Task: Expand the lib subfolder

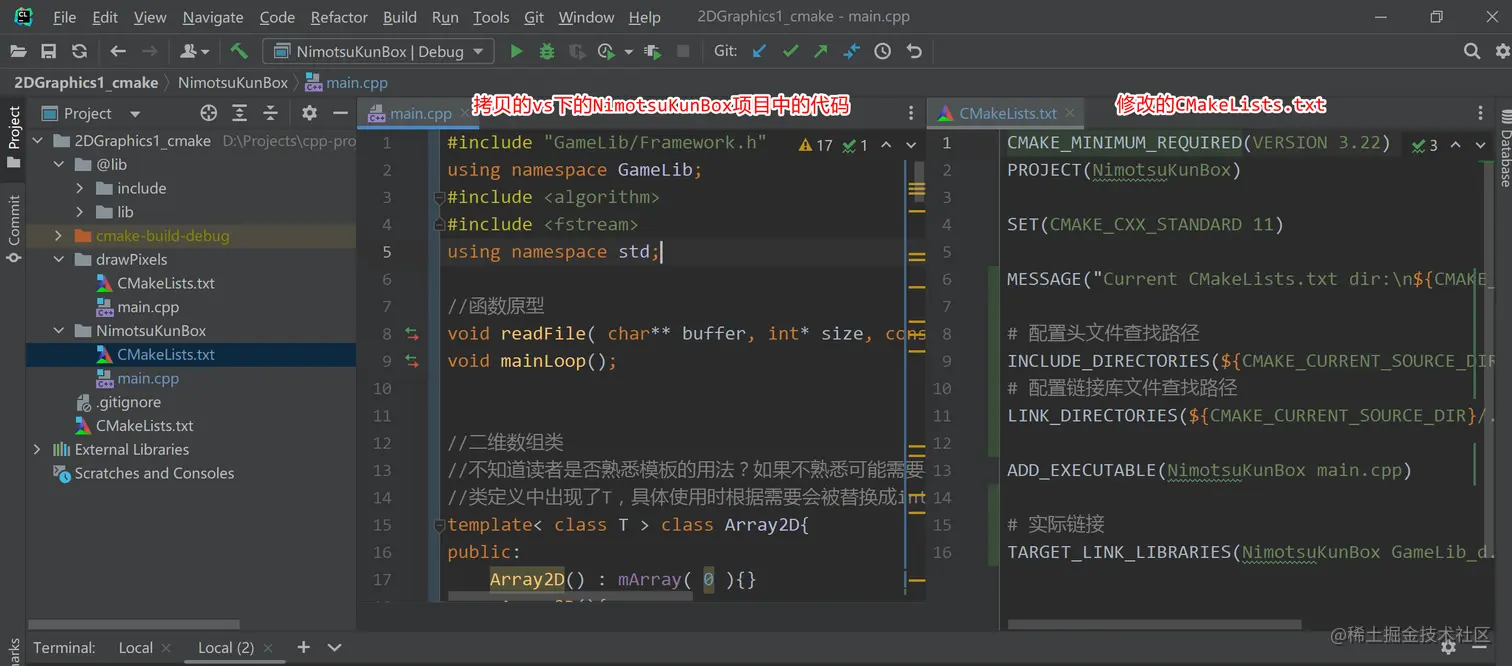Action: [x=80, y=212]
